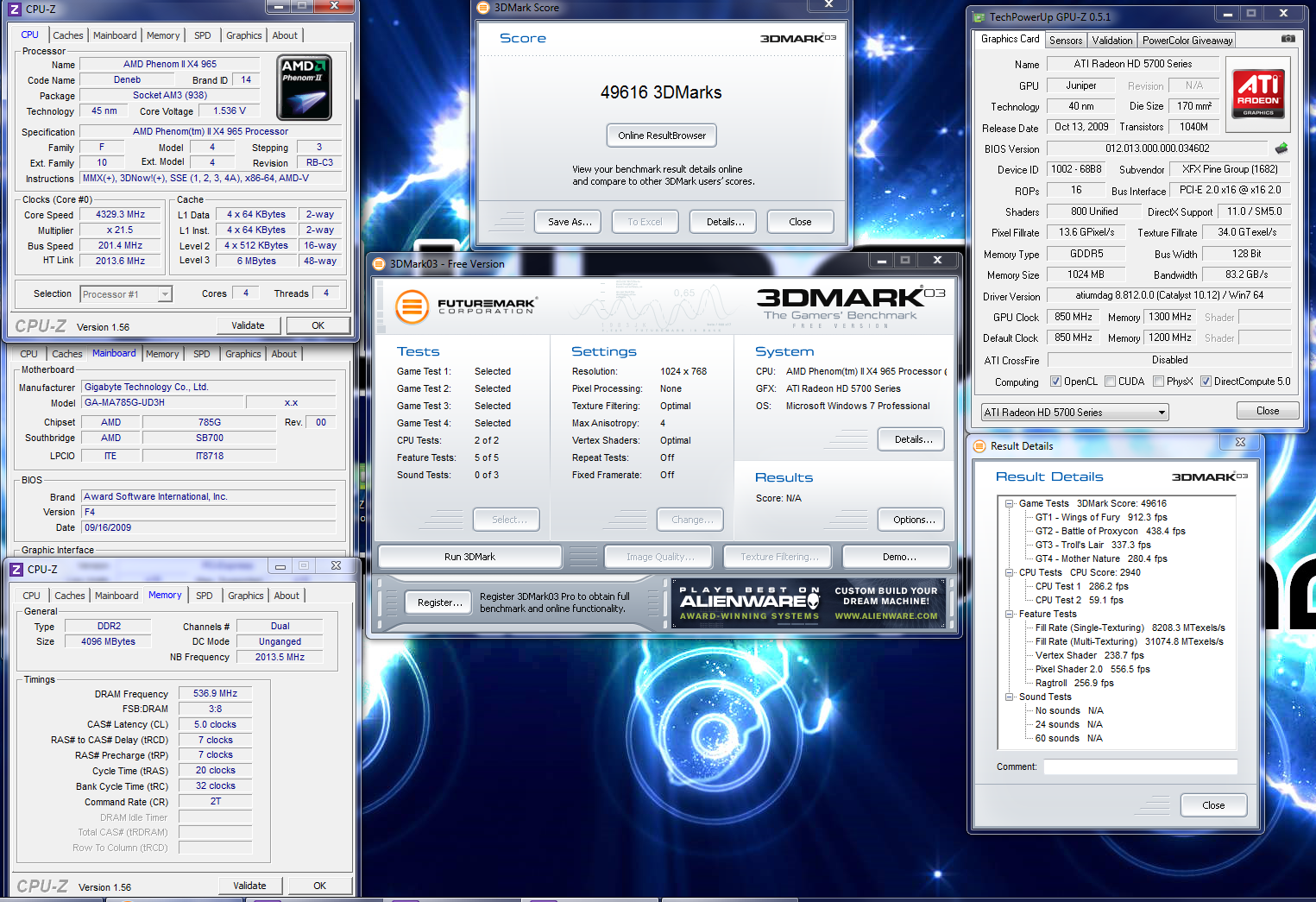Click the purple Z icon of top CPU-Z window
The width and height of the screenshot is (1316, 902).
click(14, 9)
